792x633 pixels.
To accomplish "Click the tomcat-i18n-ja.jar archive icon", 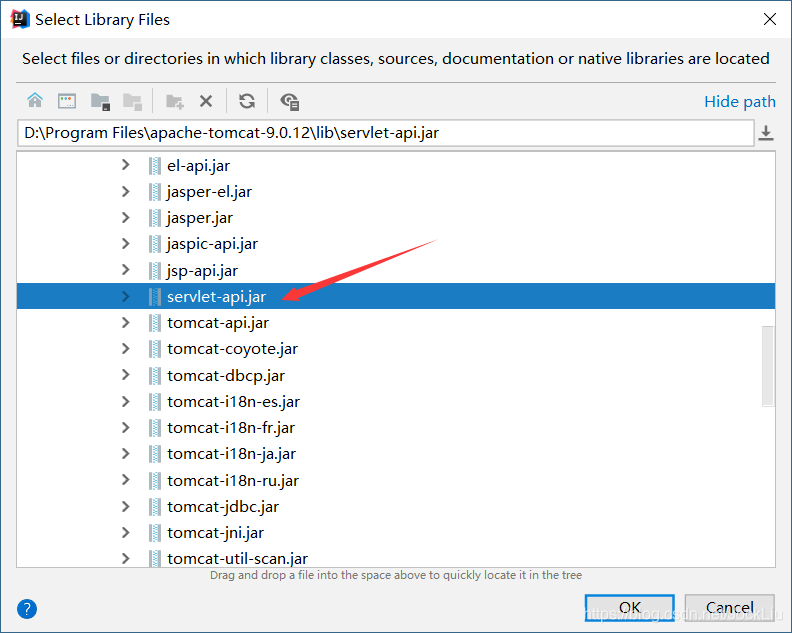I will (x=155, y=454).
